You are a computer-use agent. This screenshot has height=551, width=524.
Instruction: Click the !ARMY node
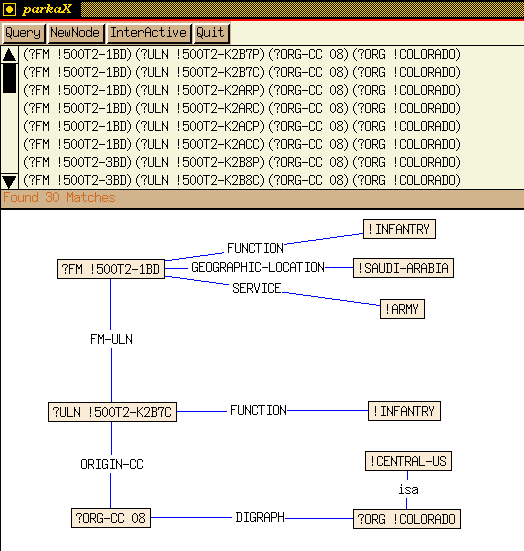[x=402, y=309]
